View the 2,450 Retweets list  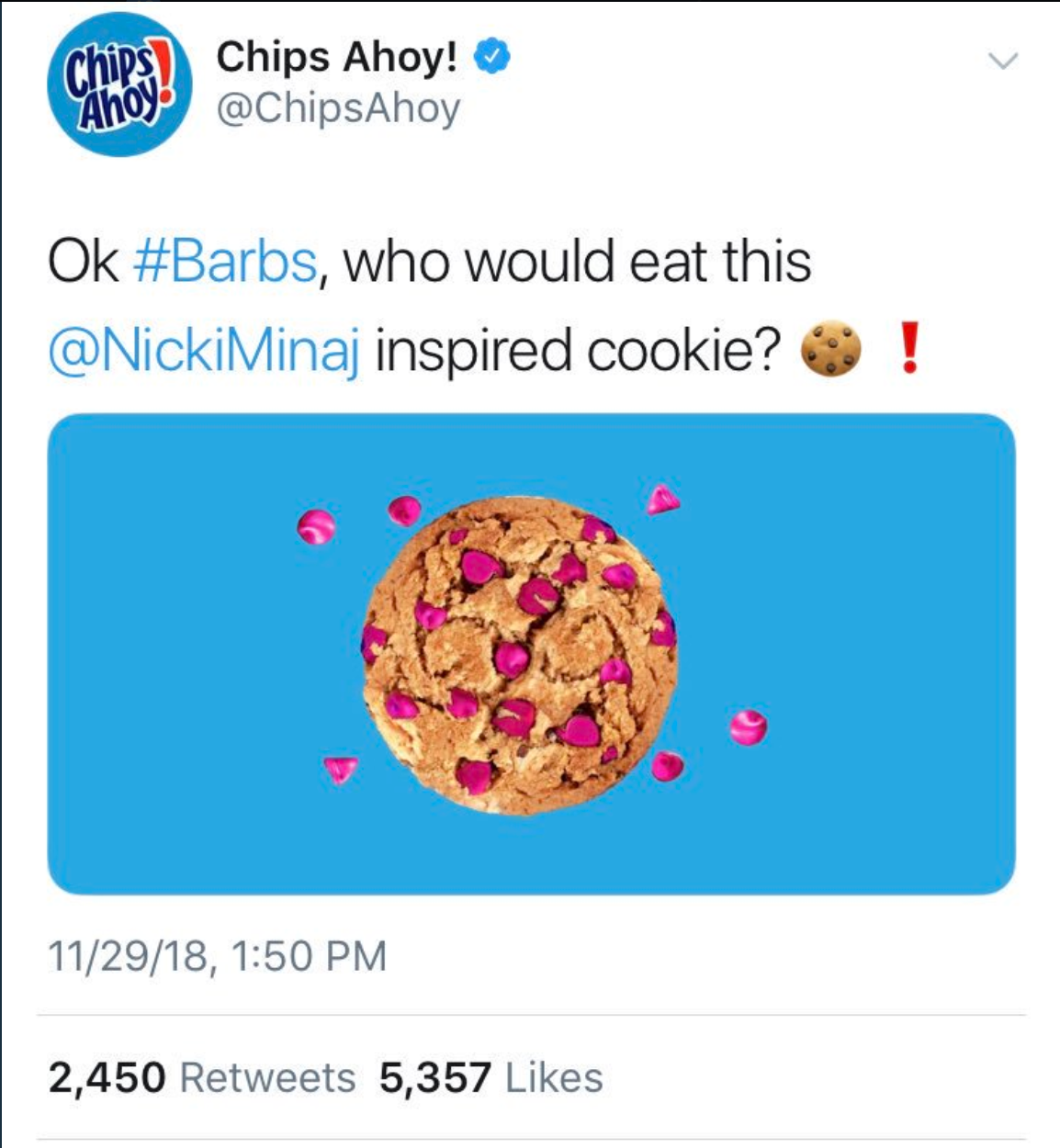202,1077
